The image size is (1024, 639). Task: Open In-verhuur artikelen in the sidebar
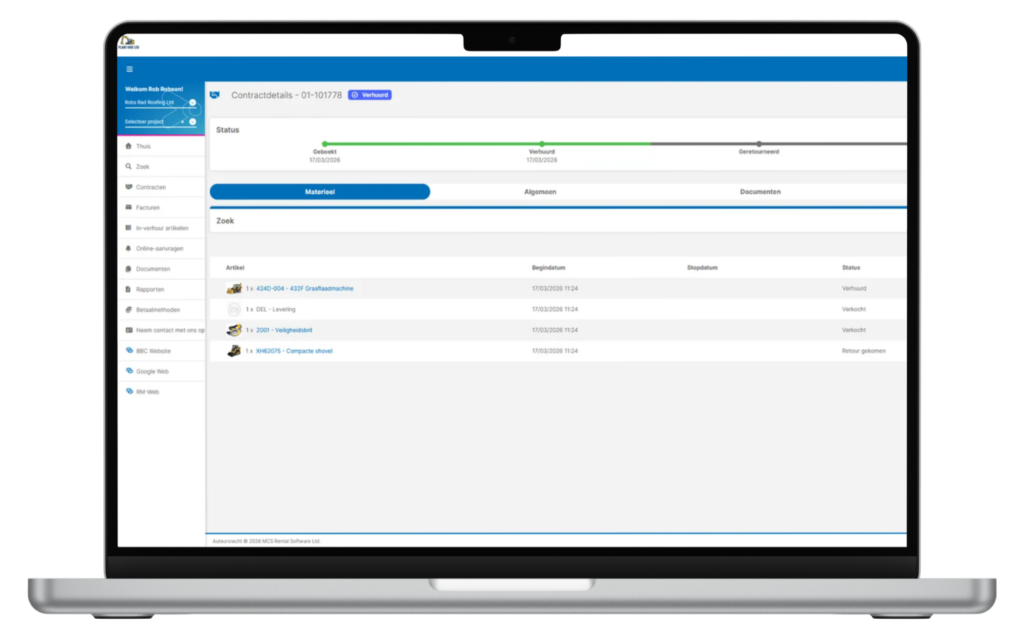[161, 228]
